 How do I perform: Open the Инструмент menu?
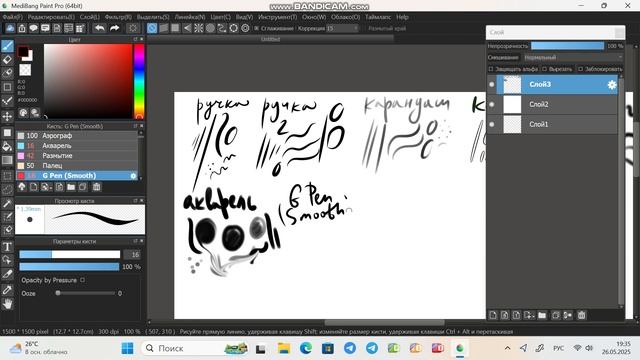point(278,17)
